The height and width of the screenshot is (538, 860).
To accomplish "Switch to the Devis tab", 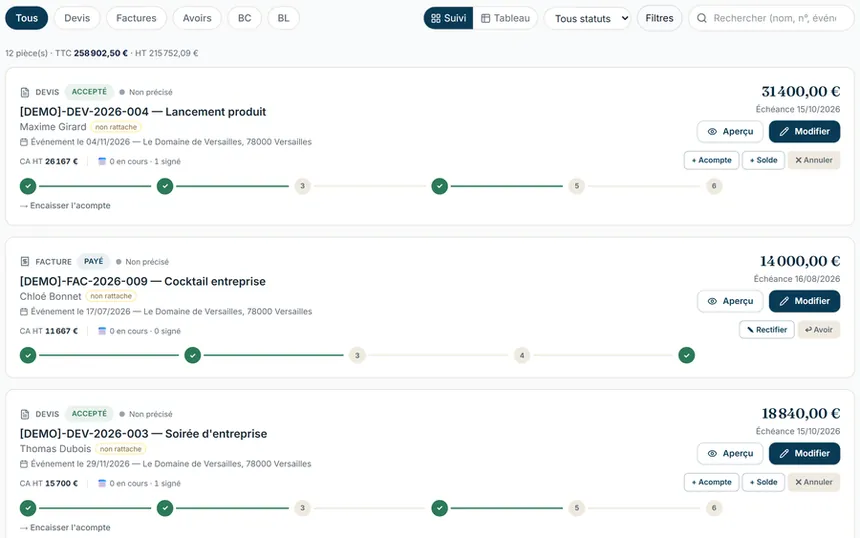I will (x=77, y=18).
